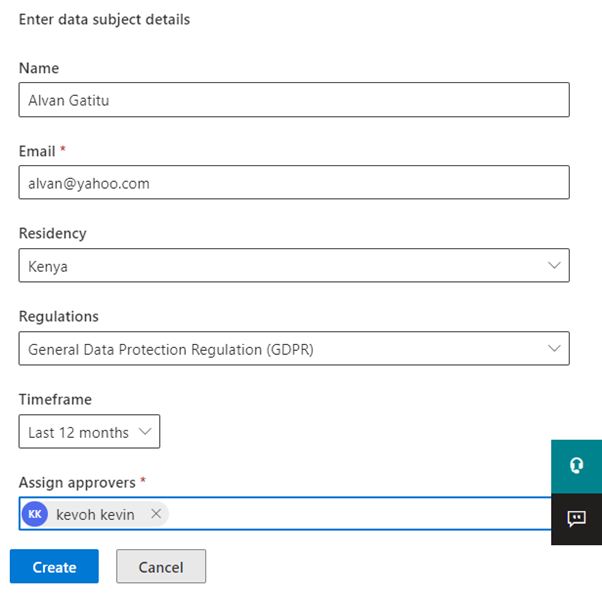Viewport: 602px width, 598px height.
Task: Click the Regulations field label
Action: pos(58,316)
